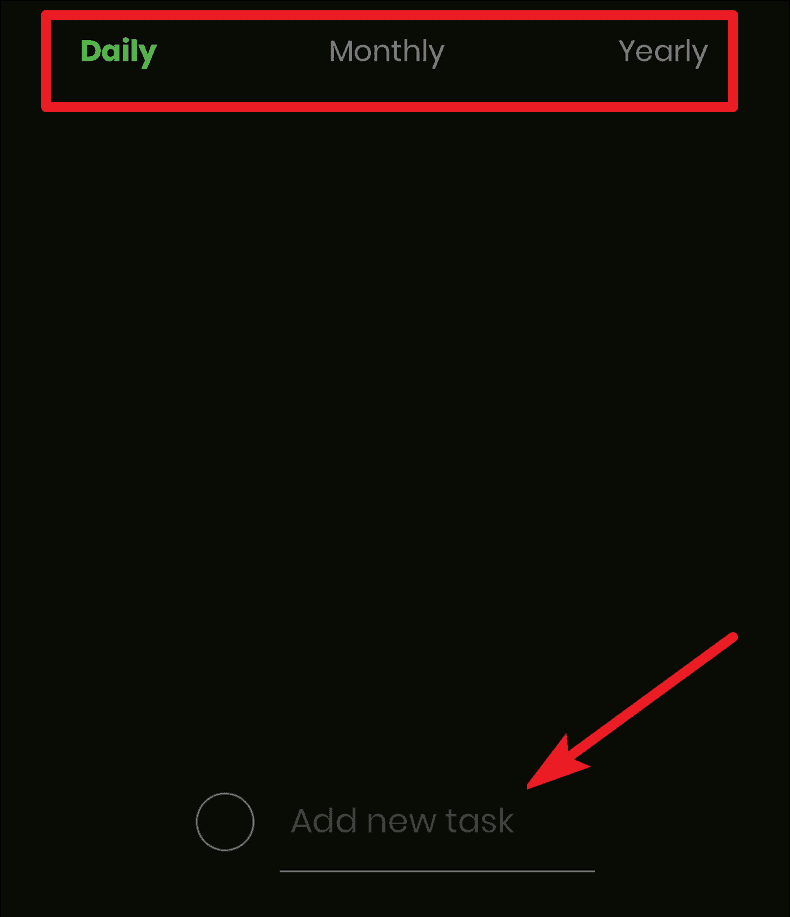Open the Yearly tab
Screen dimensions: 790x917
663,53
